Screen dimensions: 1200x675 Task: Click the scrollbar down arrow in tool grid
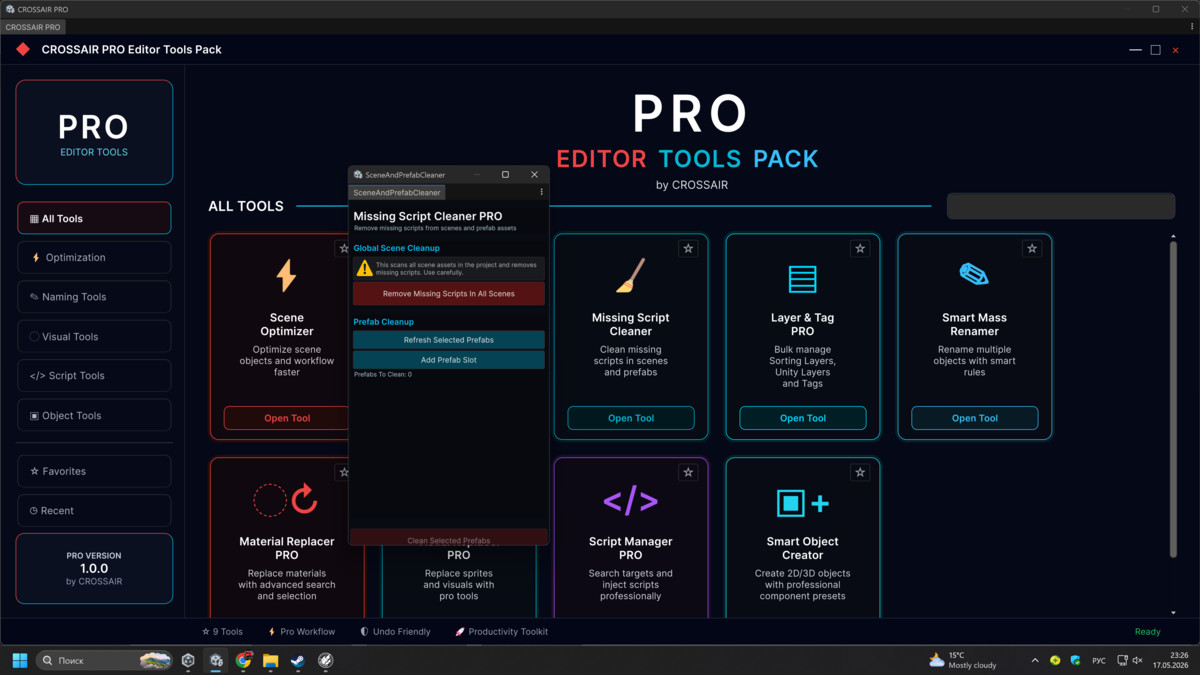coord(1174,612)
